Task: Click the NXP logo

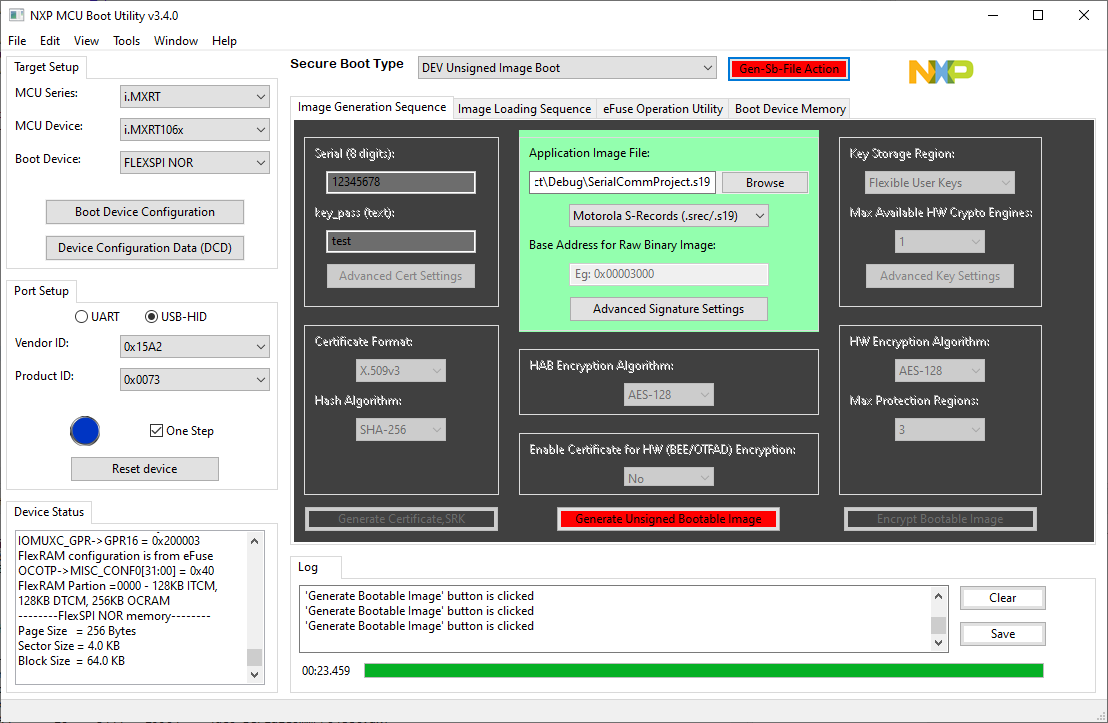Action: 940,71
